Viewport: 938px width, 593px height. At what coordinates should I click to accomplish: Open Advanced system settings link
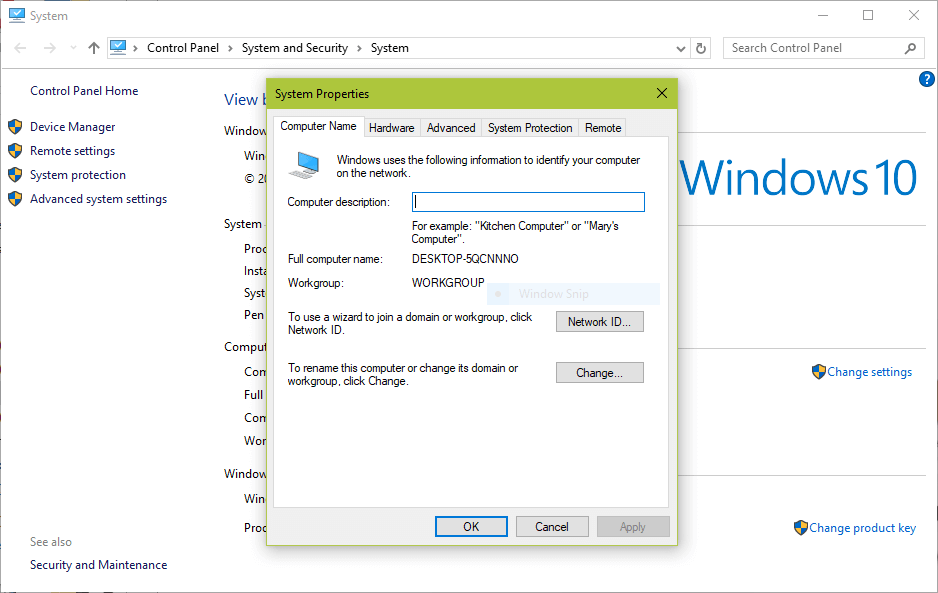click(x=99, y=199)
